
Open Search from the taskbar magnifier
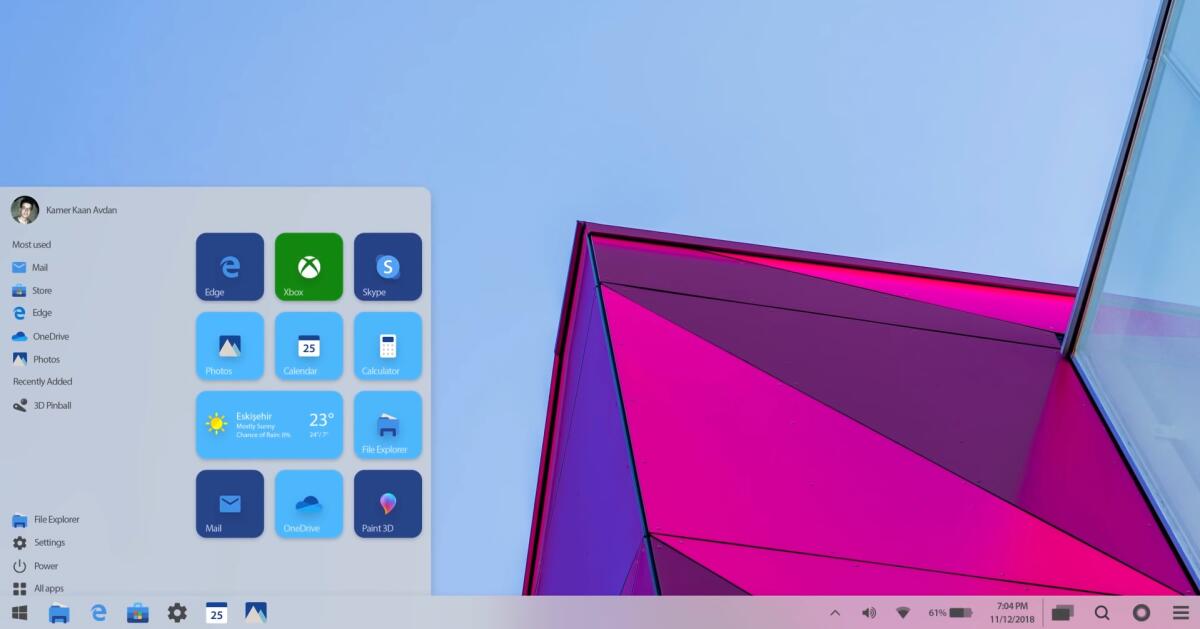coord(1101,611)
